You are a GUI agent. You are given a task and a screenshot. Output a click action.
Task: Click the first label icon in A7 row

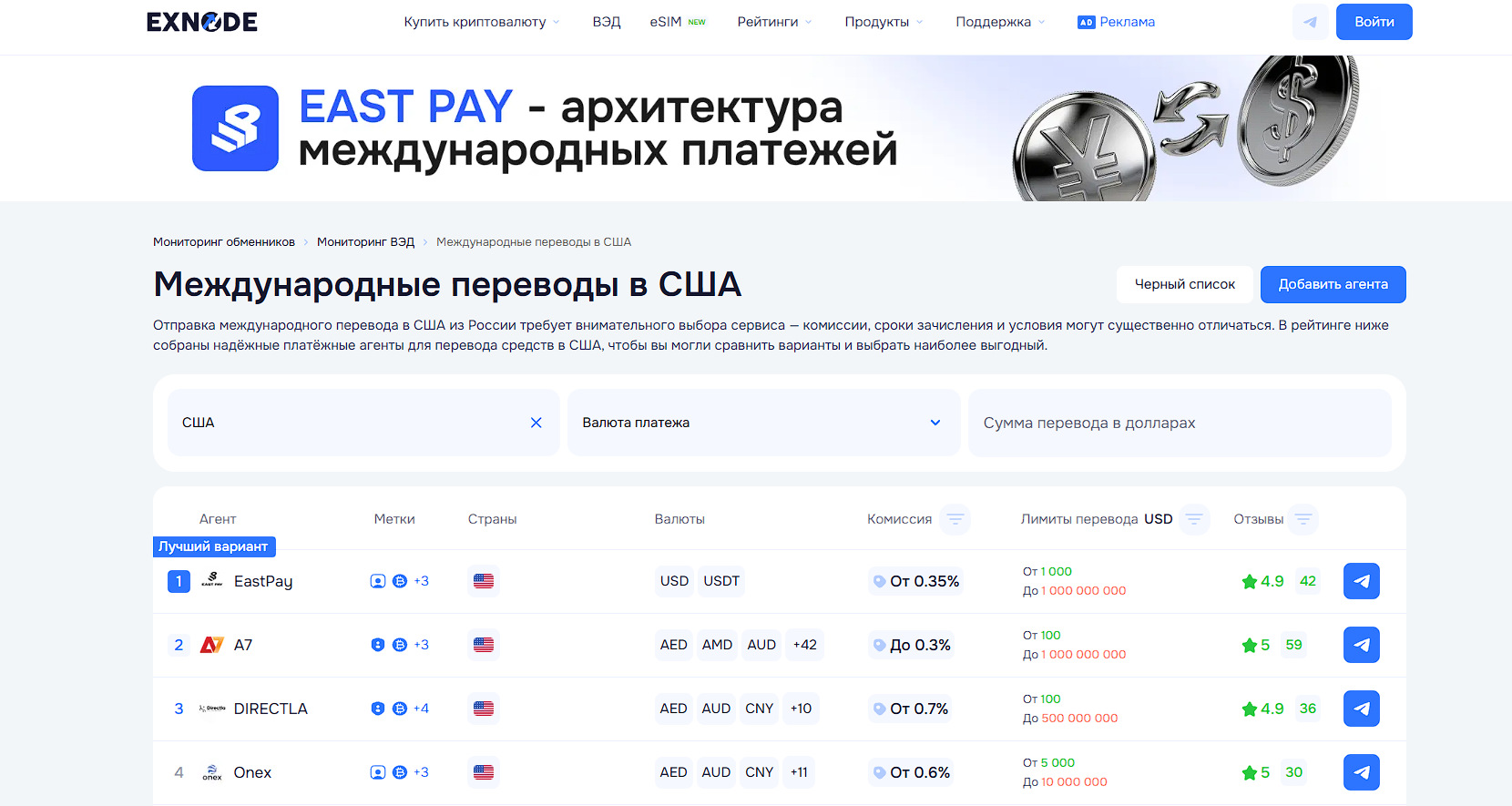click(378, 645)
